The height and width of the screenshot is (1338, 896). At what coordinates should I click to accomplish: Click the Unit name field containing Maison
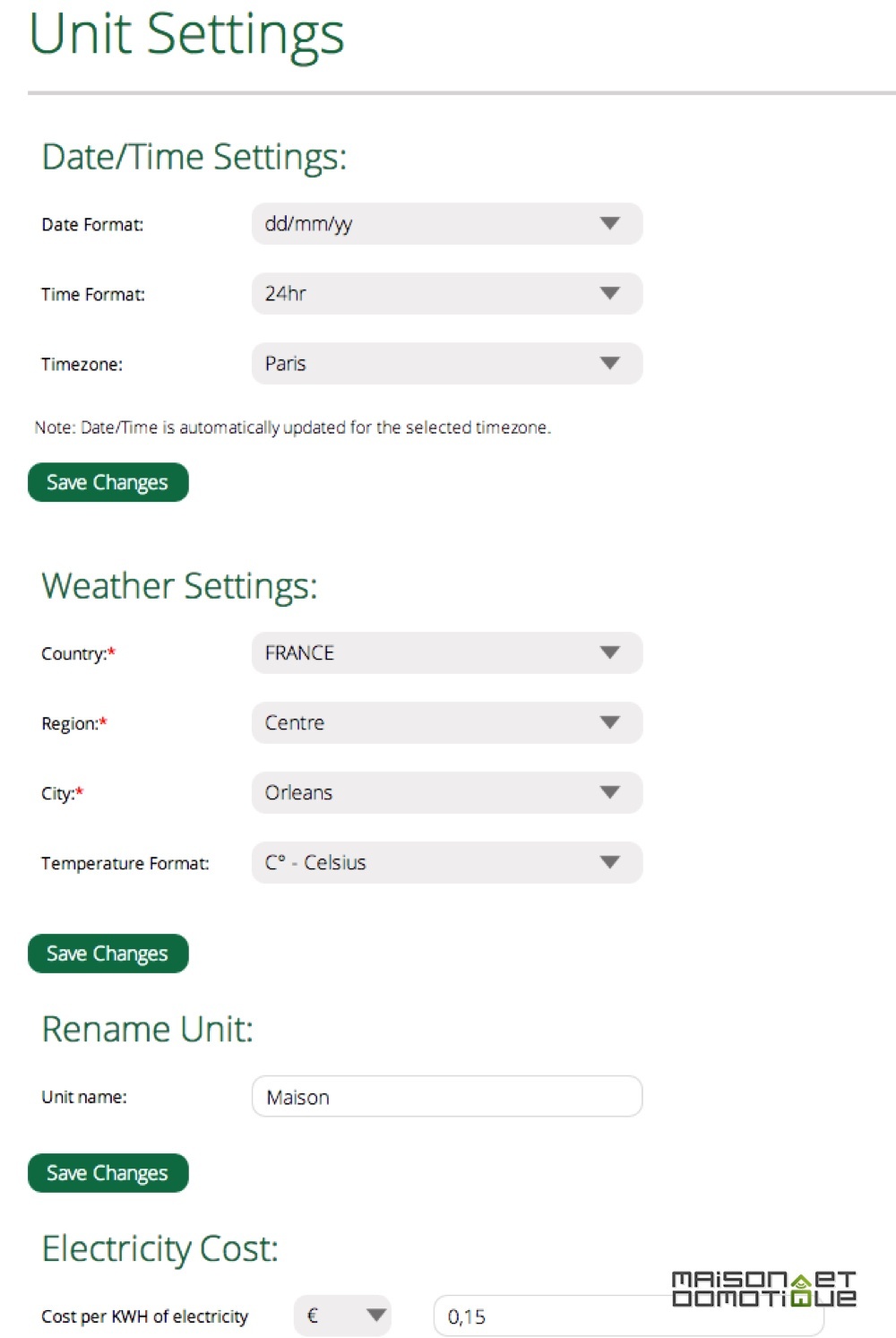[x=447, y=1096]
